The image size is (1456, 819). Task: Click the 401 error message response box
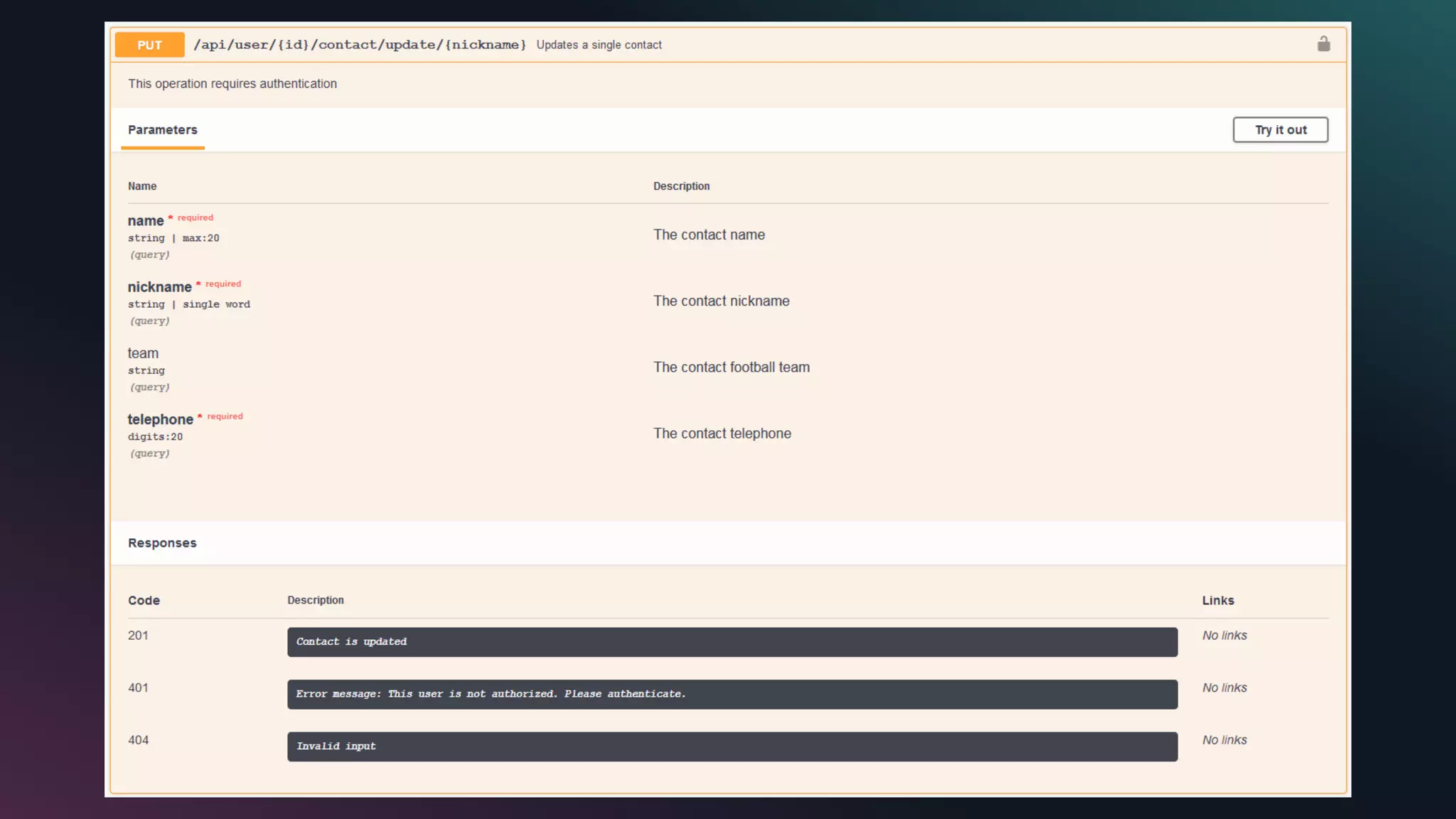coord(732,694)
